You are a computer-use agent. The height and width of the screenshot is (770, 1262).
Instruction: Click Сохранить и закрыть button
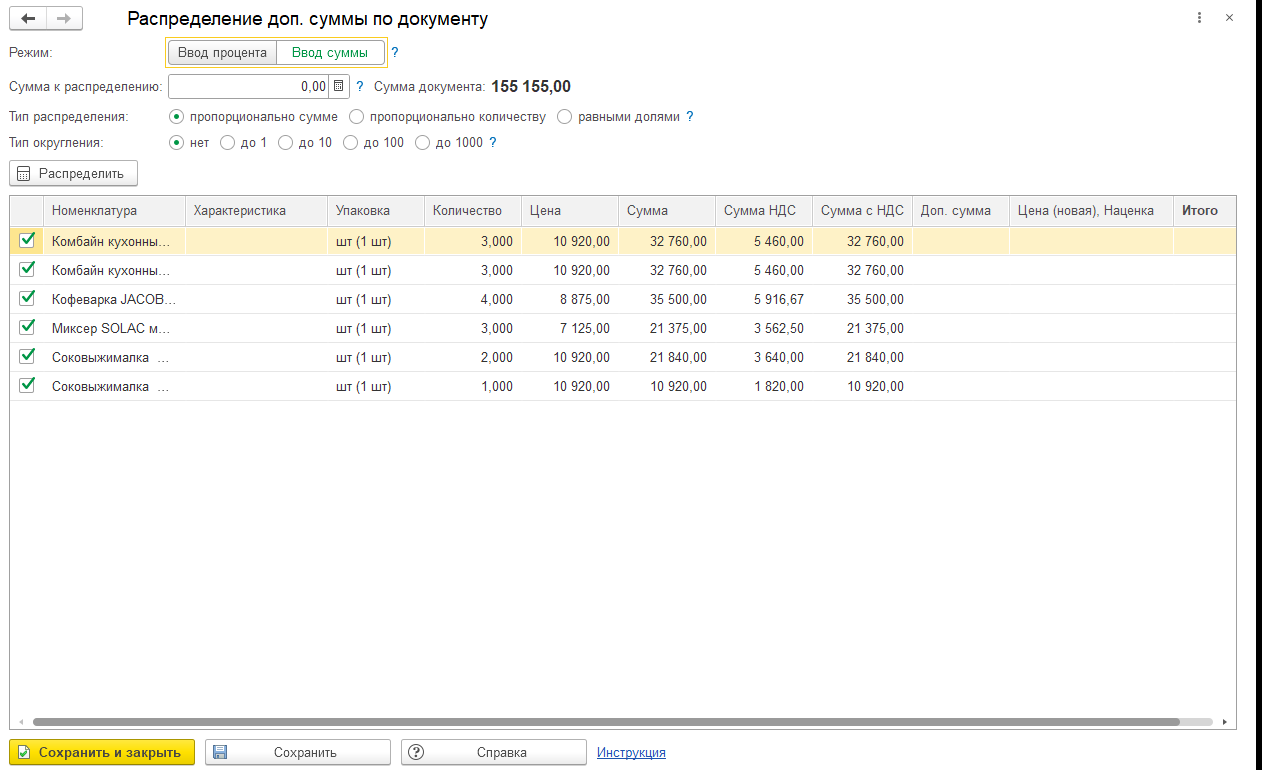click(102, 752)
